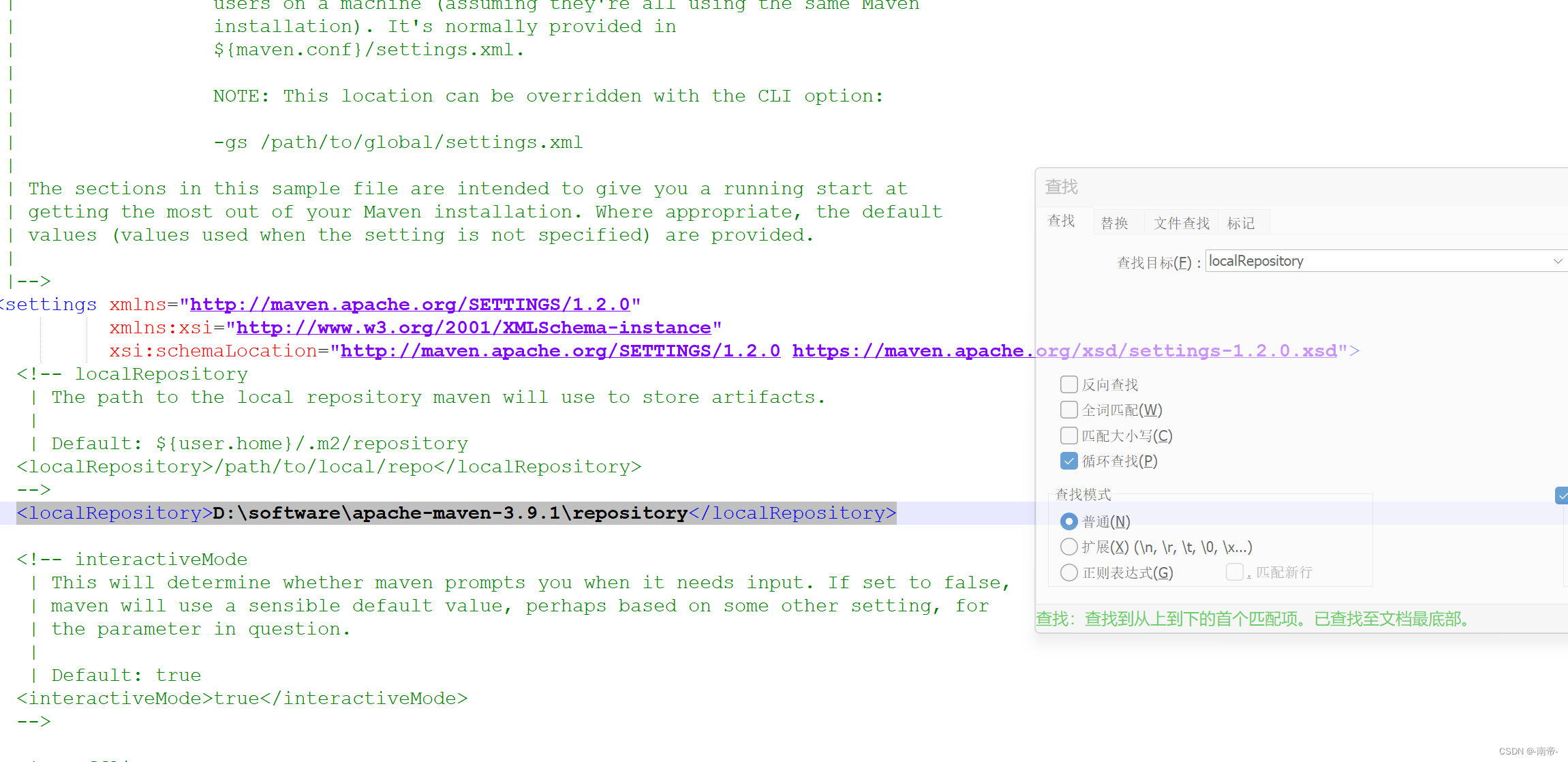Image resolution: width=1568 pixels, height=762 pixels.
Task: Click the '${maven.conf}/settings.xml.' line
Action: (x=369, y=50)
